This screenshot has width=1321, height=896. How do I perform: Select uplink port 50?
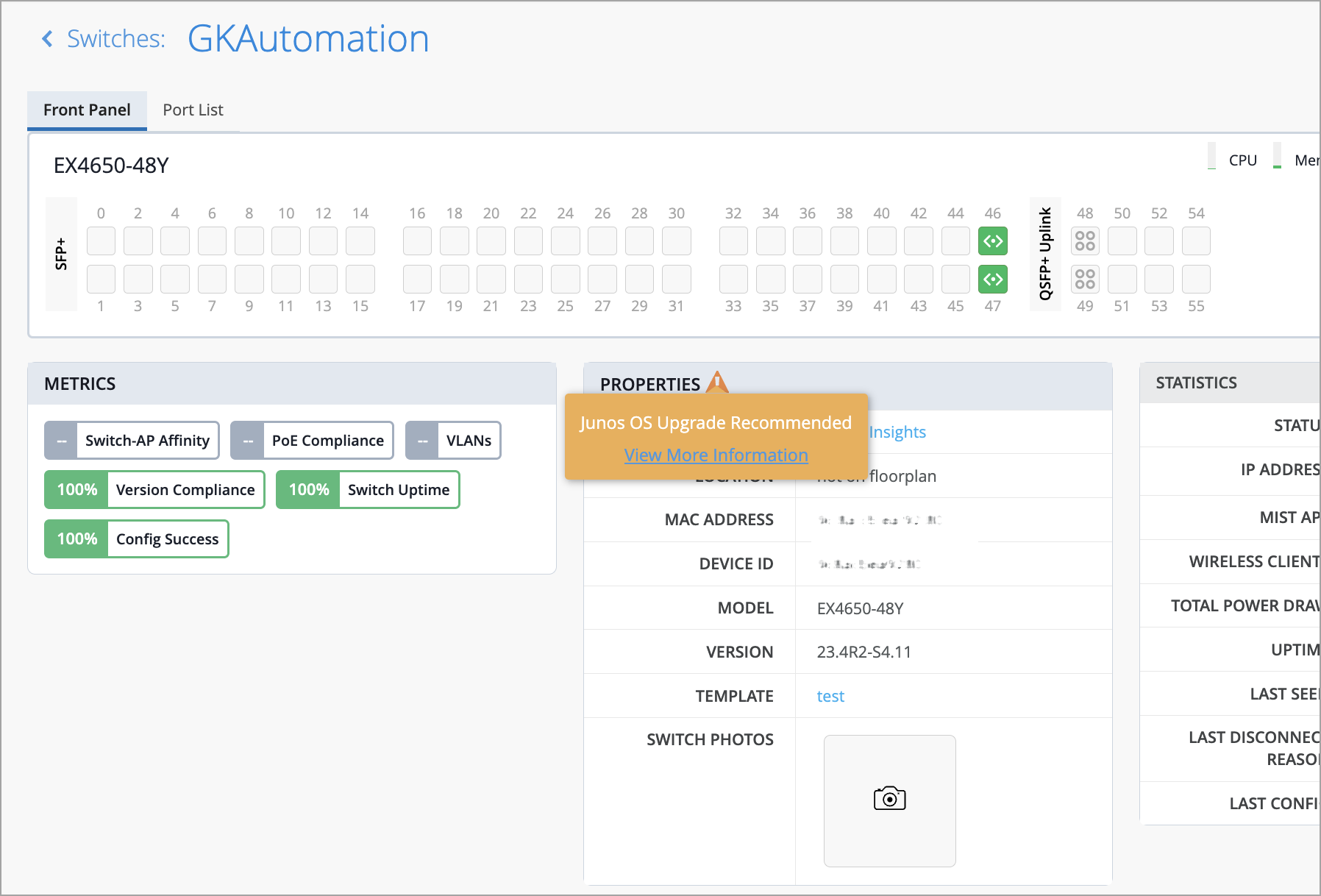pos(1122,241)
